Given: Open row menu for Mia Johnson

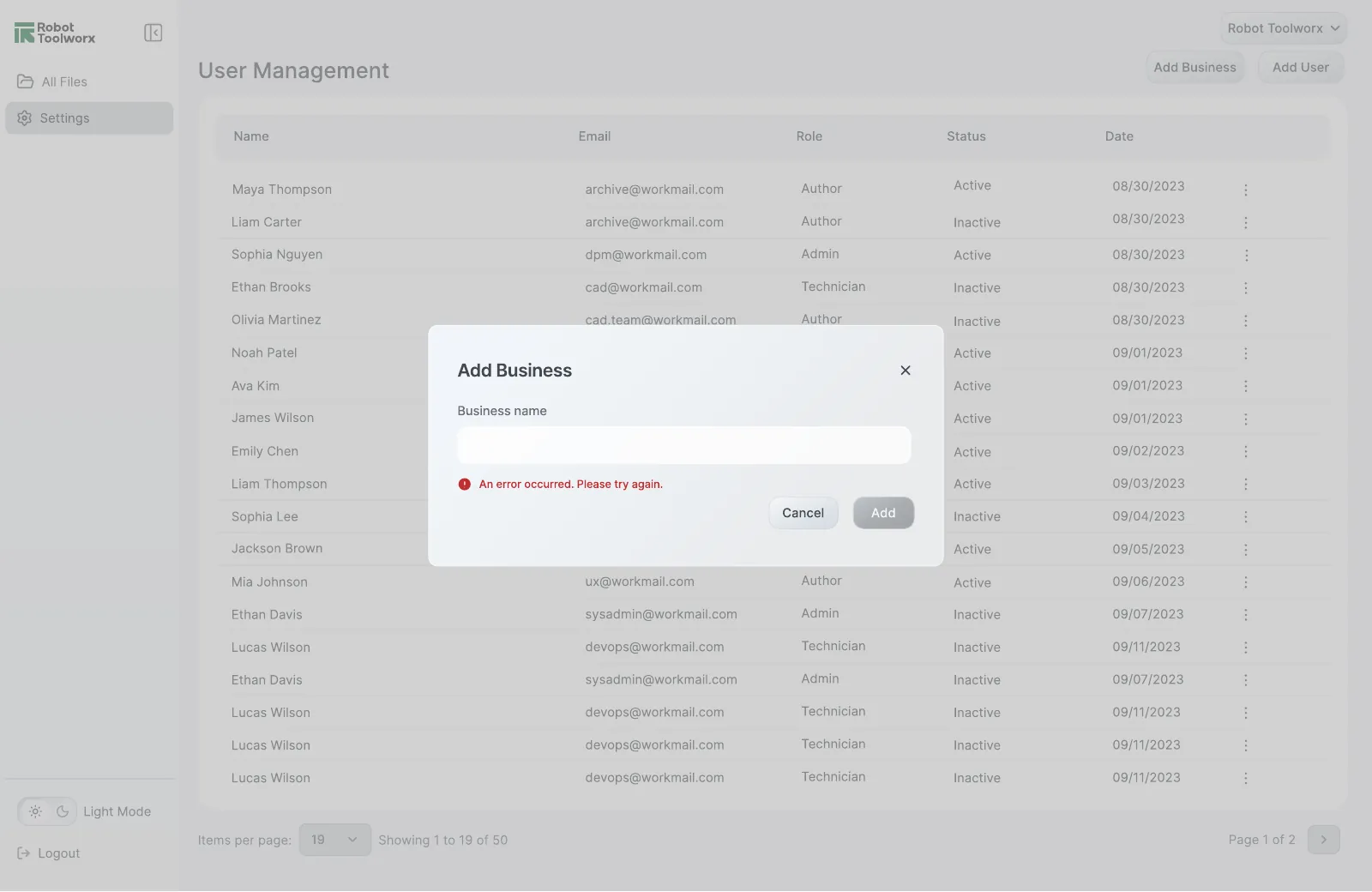Looking at the screenshot, I should pos(1246,582).
